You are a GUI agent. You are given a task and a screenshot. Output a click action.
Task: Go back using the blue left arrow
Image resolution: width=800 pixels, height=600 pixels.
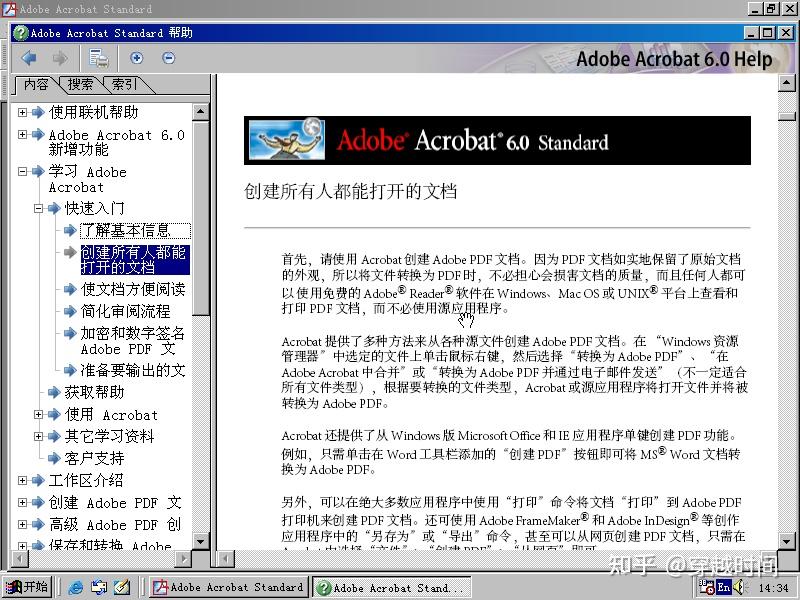click(29, 58)
